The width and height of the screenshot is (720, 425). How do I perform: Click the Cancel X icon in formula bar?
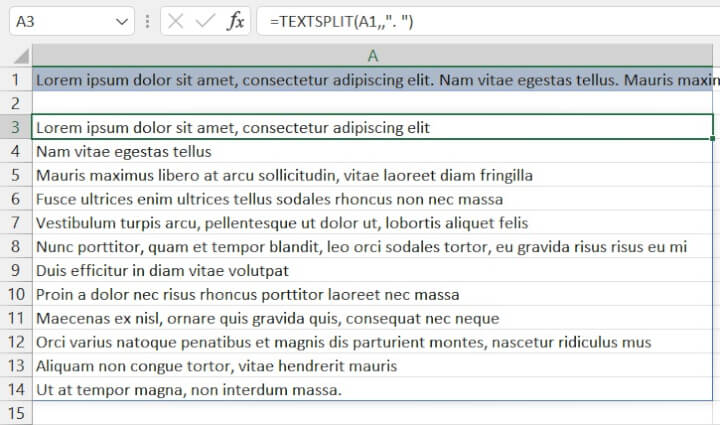[x=175, y=21]
